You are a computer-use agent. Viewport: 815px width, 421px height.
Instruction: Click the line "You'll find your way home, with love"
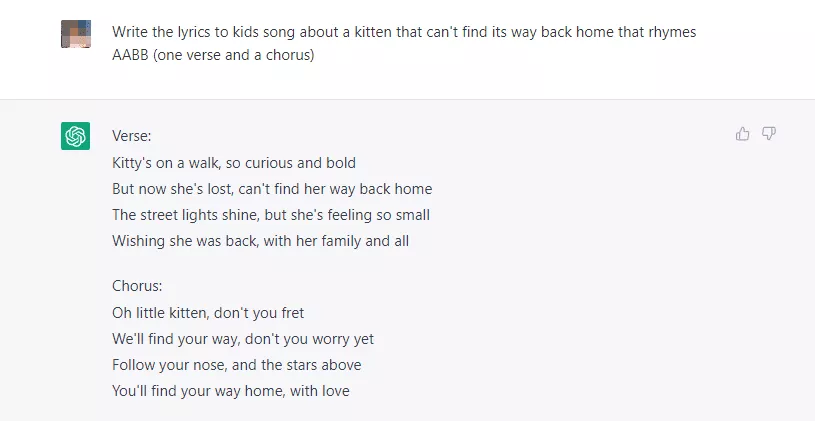[231, 390]
